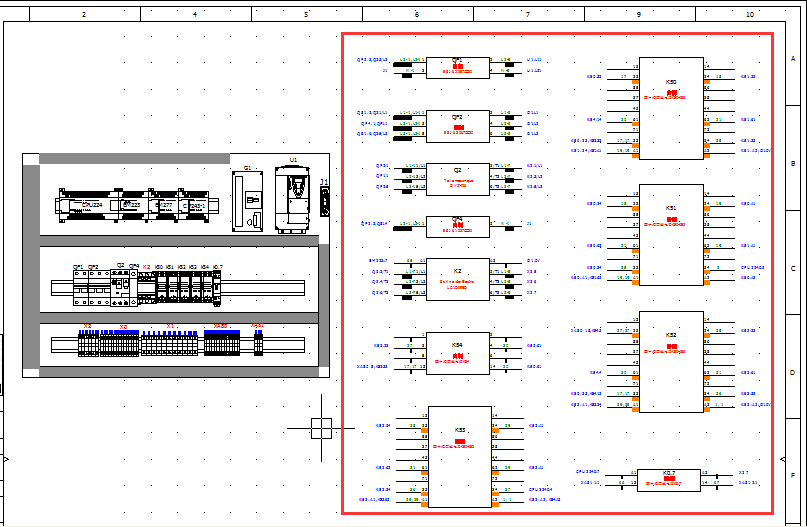Select the KS0 relay on the DIN rail
The width and height of the screenshot is (807, 527).
tap(162, 287)
